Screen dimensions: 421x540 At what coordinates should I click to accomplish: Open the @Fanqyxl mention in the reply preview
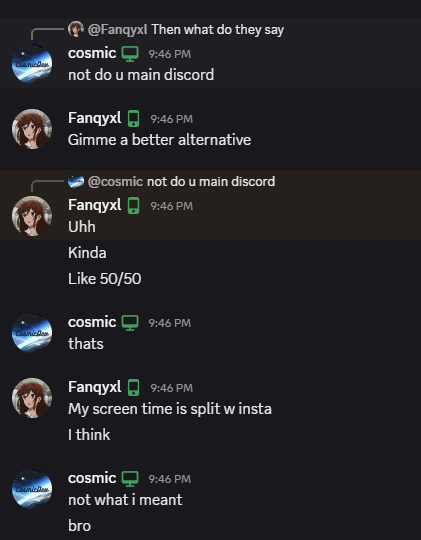[117, 30]
